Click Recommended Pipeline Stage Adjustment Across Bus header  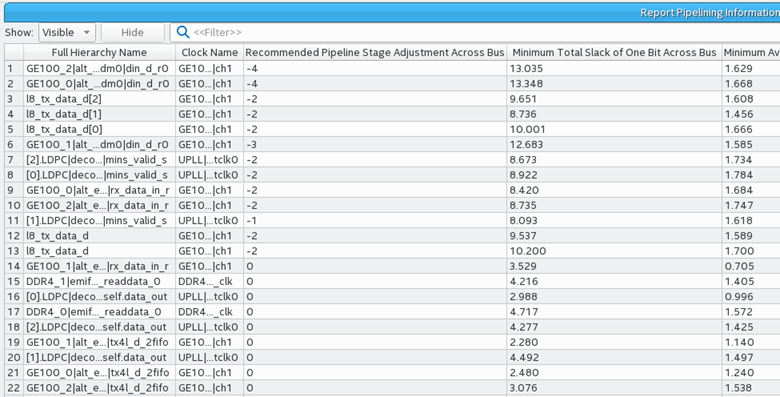coord(375,52)
